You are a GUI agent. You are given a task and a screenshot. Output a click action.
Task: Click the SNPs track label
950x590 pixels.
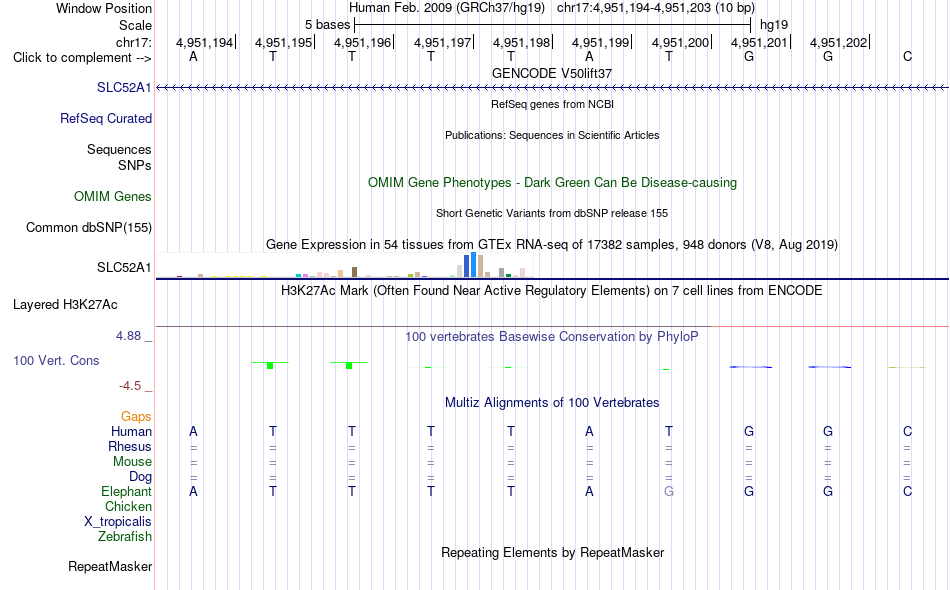click(135, 165)
